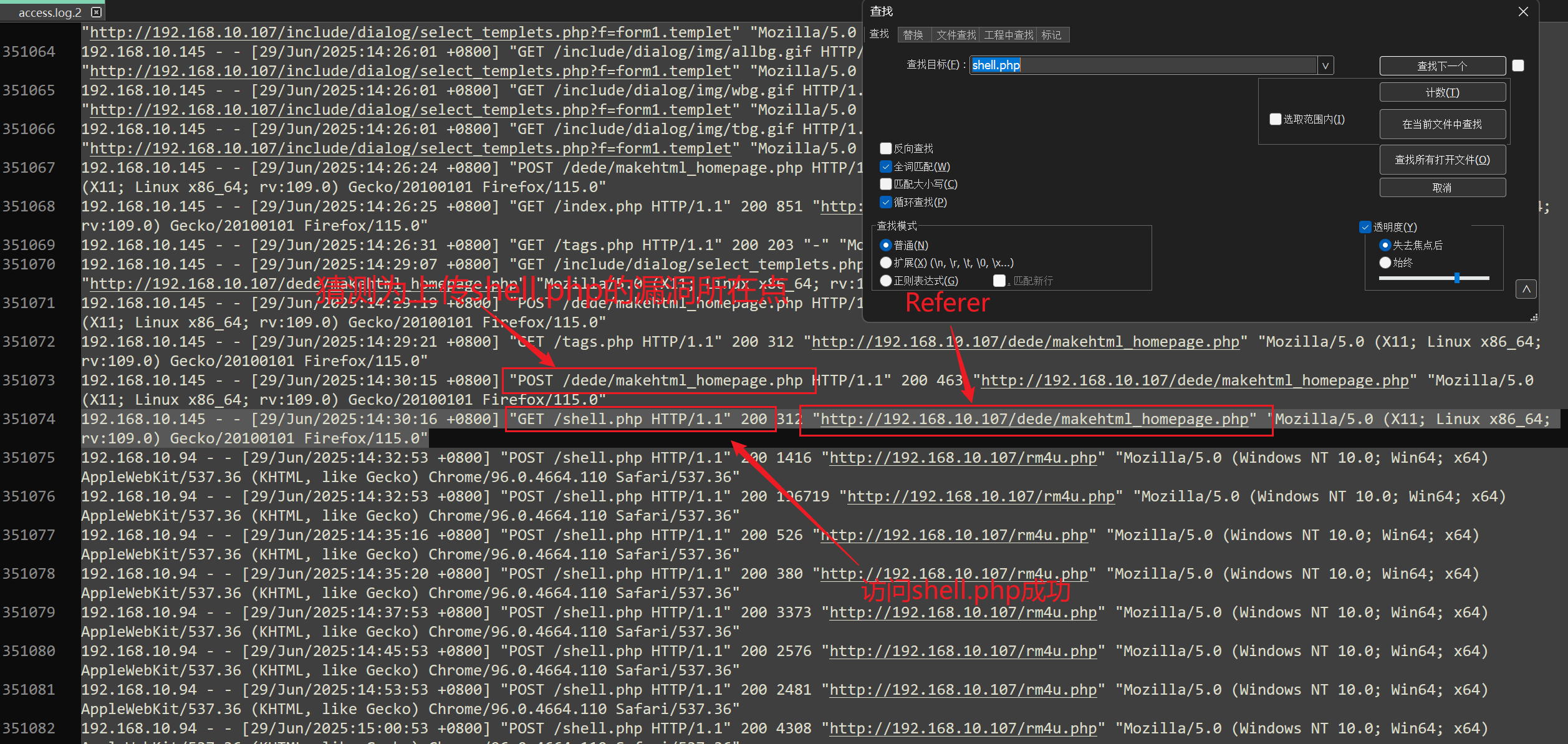
Task: Collapse find dialog with caret button
Action: tap(1526, 289)
